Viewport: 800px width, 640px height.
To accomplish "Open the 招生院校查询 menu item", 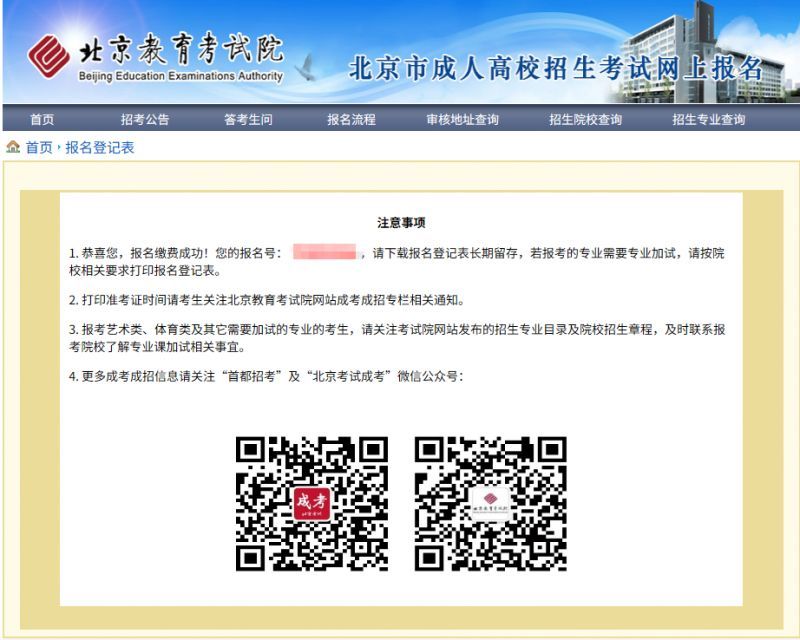I will (x=586, y=119).
